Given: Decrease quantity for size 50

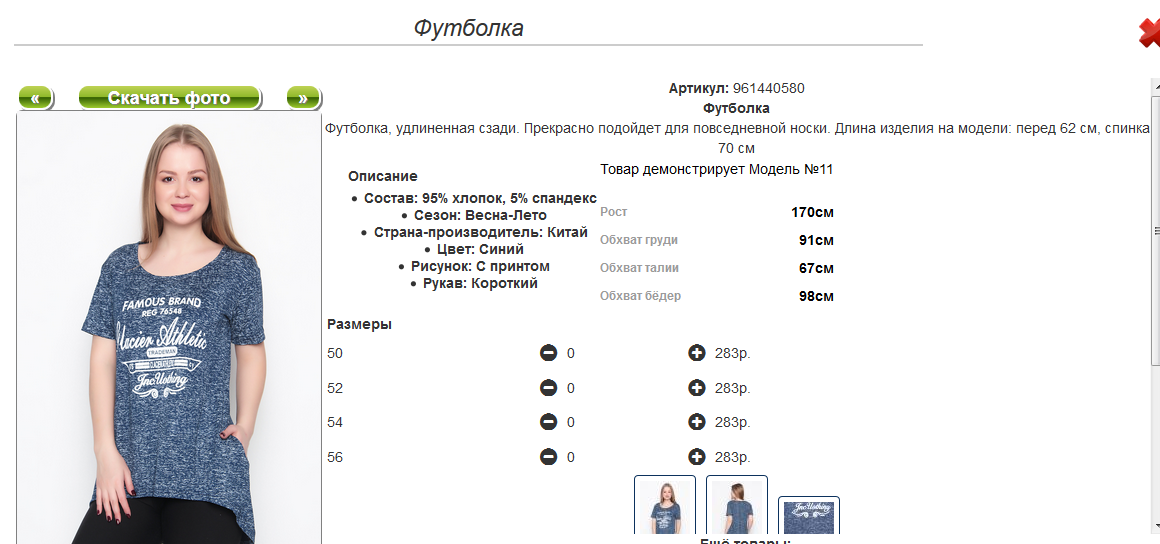Looking at the screenshot, I should tap(548, 353).
